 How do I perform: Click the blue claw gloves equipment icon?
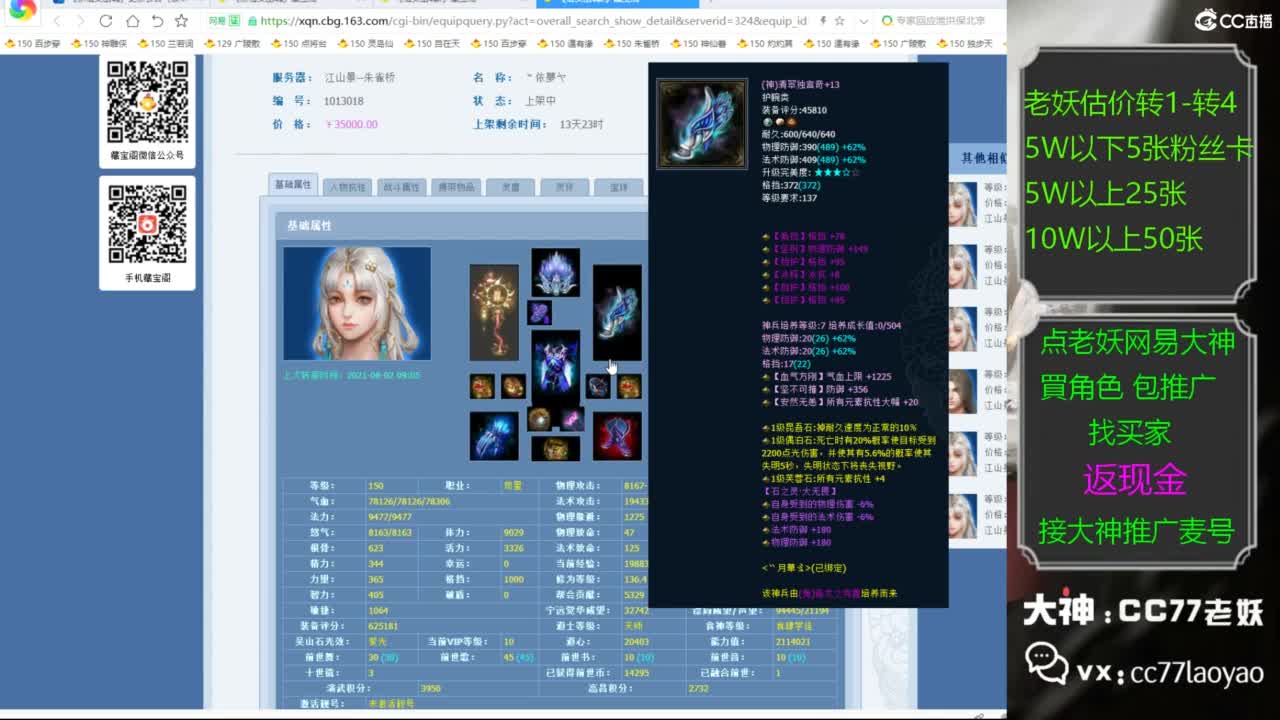pos(494,436)
